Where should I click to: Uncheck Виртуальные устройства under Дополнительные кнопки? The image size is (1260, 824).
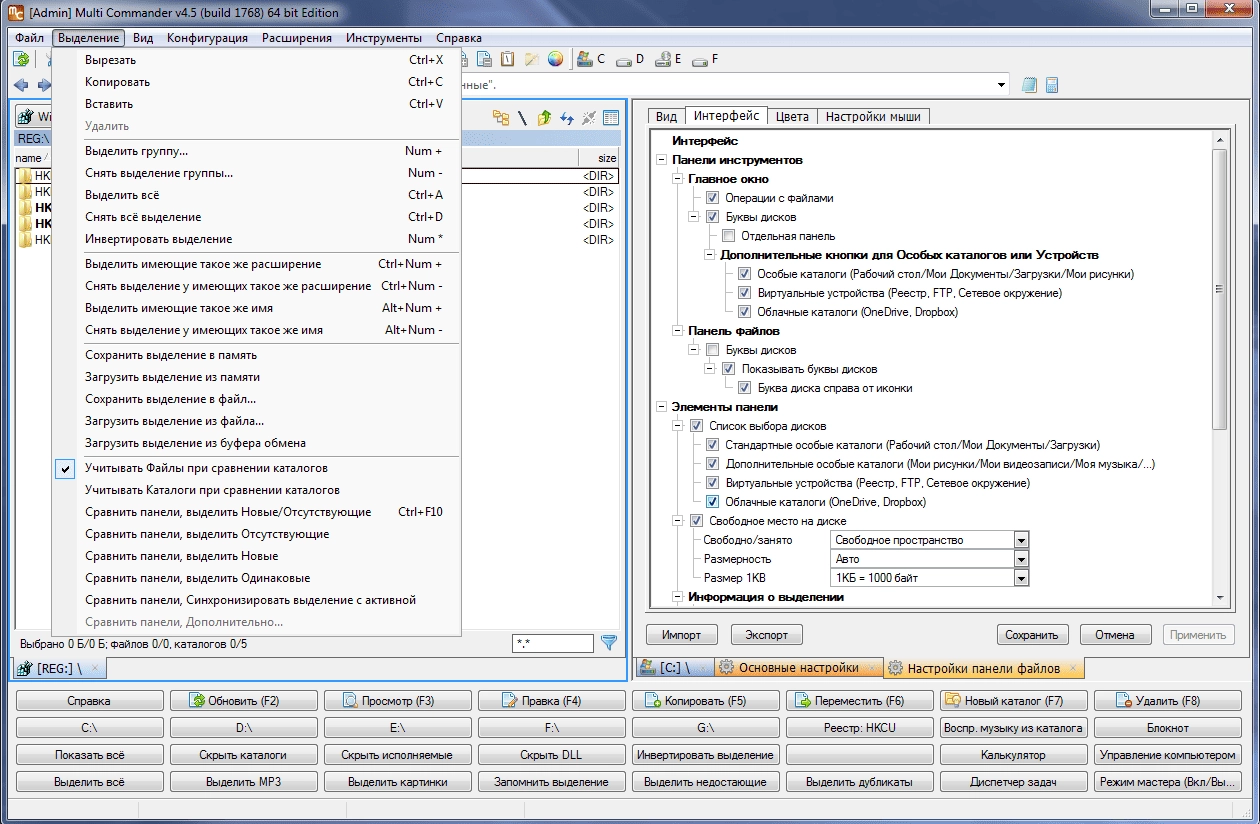coord(744,293)
